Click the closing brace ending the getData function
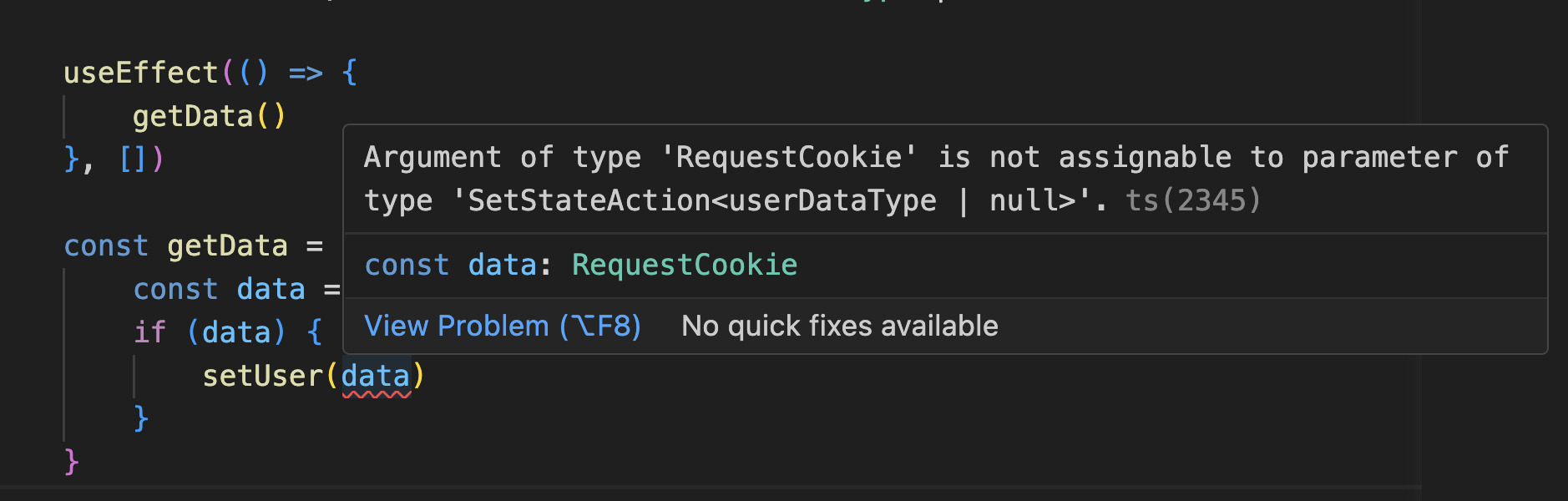This screenshot has height=501, width=1568. click(72, 462)
